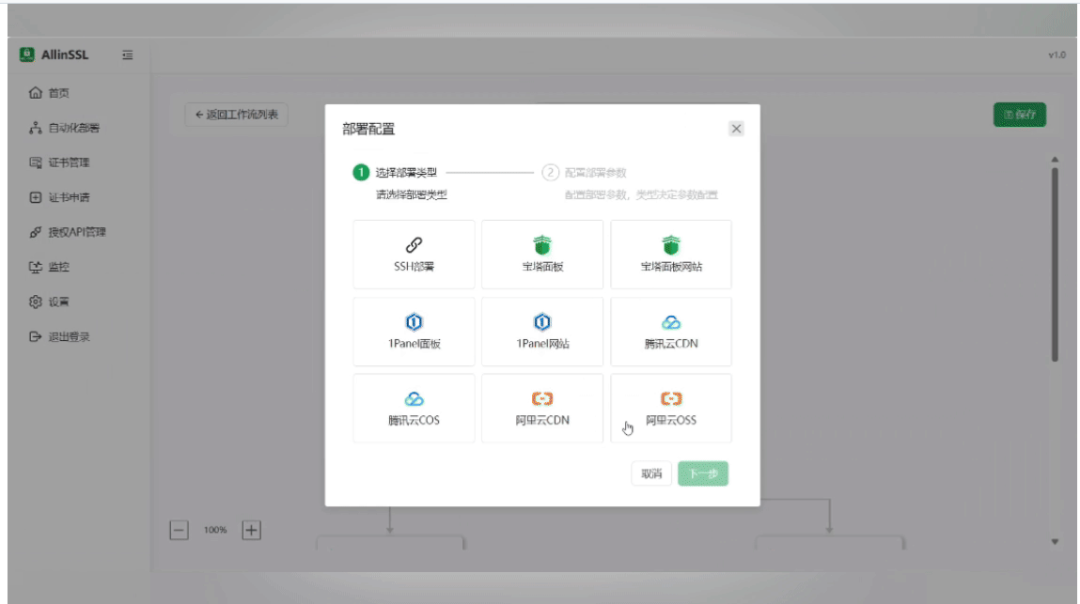Choose the 阿里云OSS deployment option

[x=671, y=408]
